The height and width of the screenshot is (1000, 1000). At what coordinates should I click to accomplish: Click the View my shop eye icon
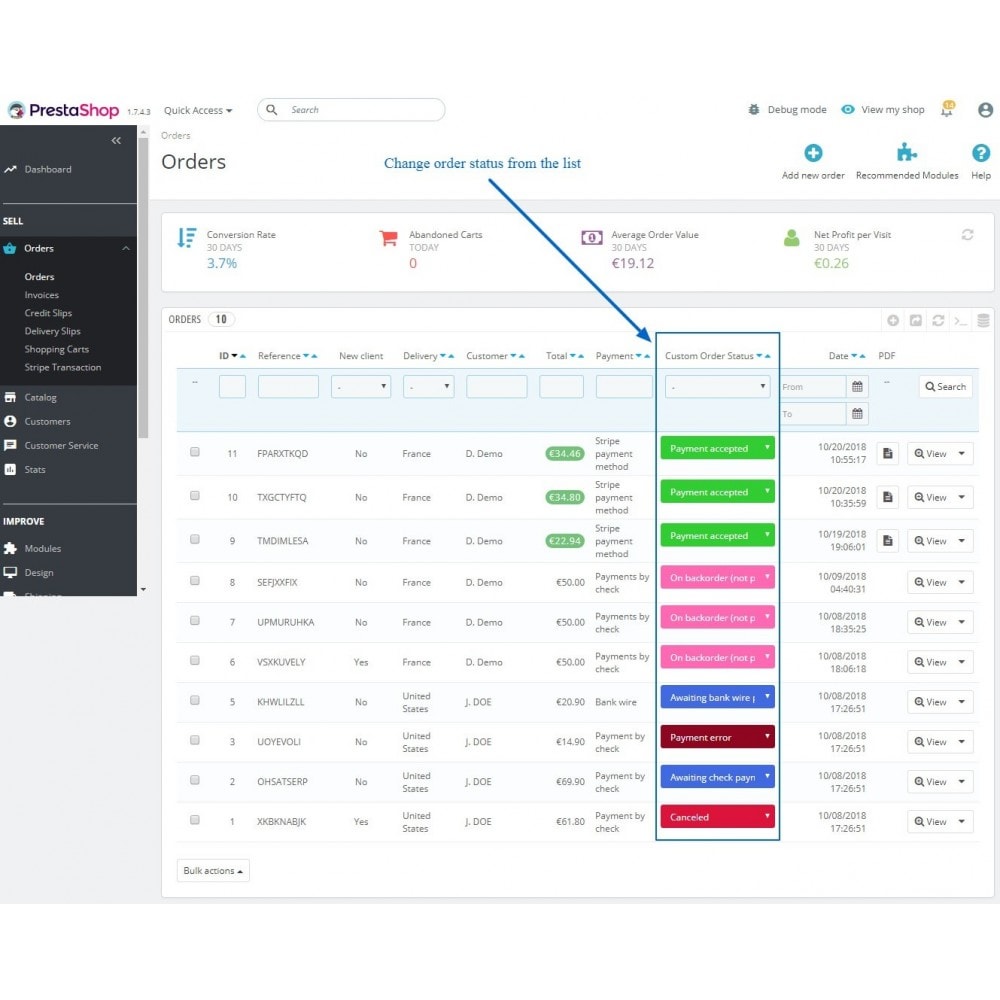click(848, 110)
